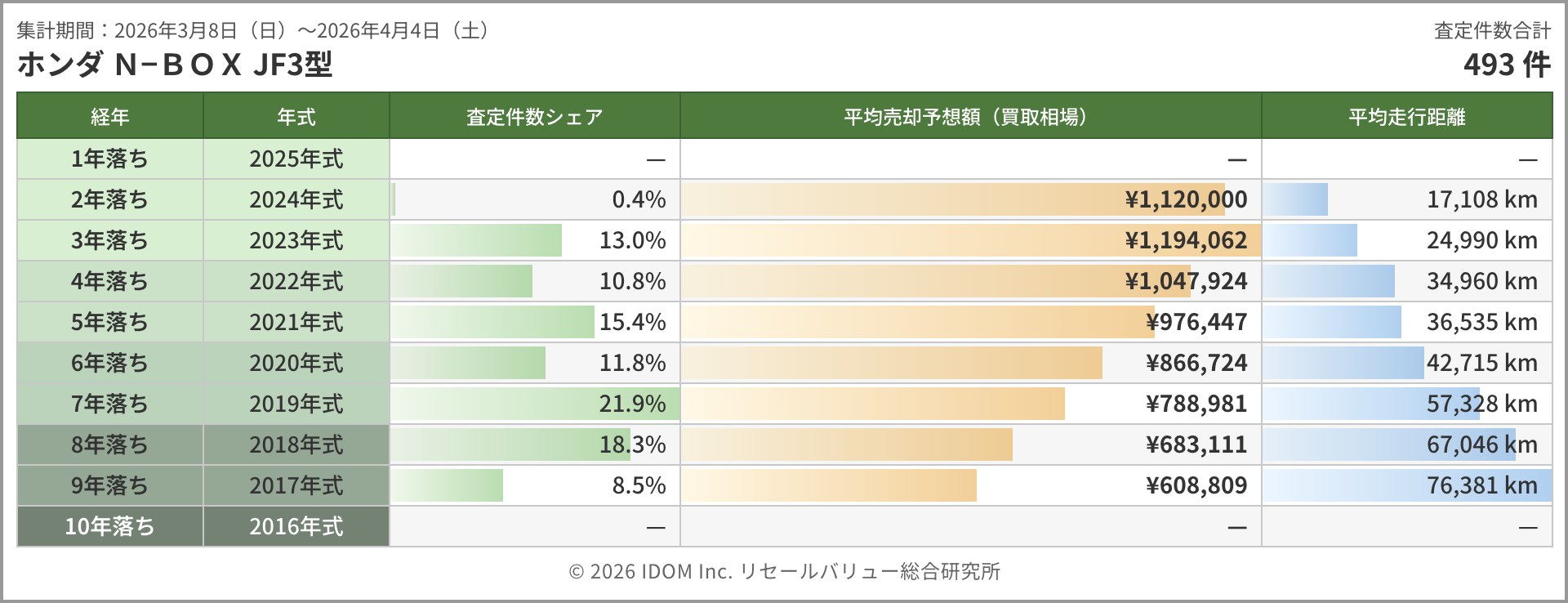Select the 4年落ち row label
This screenshot has width=1568, height=603.
point(109,281)
